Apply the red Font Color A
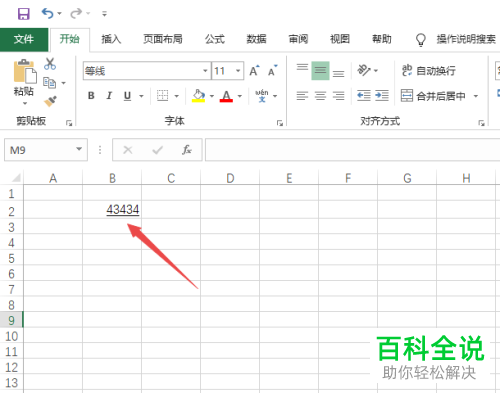 point(226,96)
